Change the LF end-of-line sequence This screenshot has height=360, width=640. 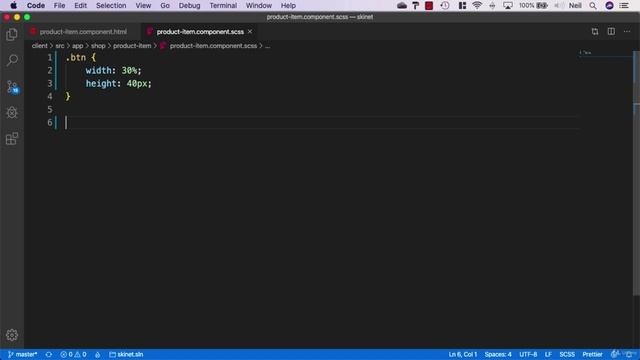coord(548,354)
